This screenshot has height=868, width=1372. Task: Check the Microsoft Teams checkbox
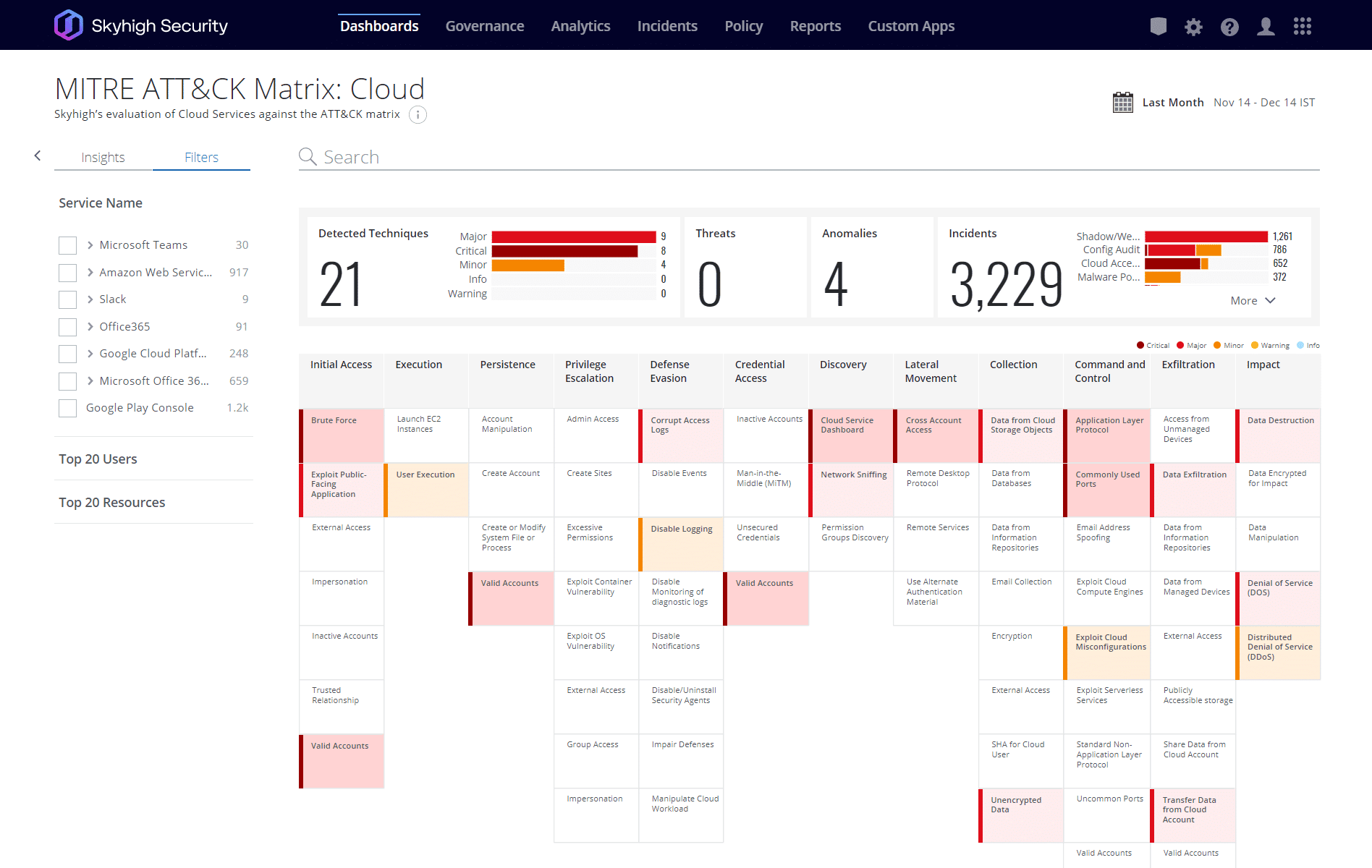point(68,245)
